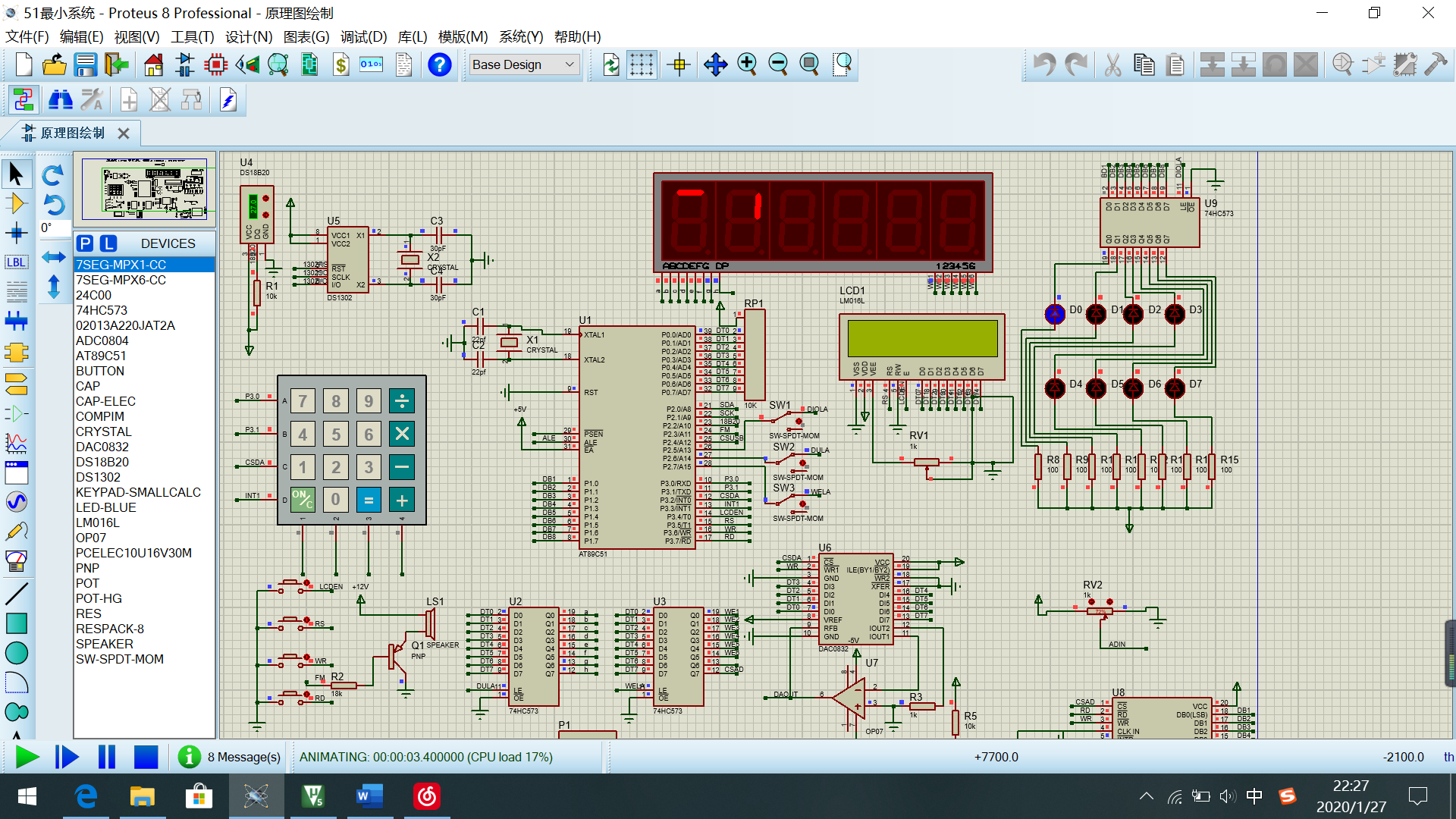Select the Wire Label mode tool

(x=16, y=262)
